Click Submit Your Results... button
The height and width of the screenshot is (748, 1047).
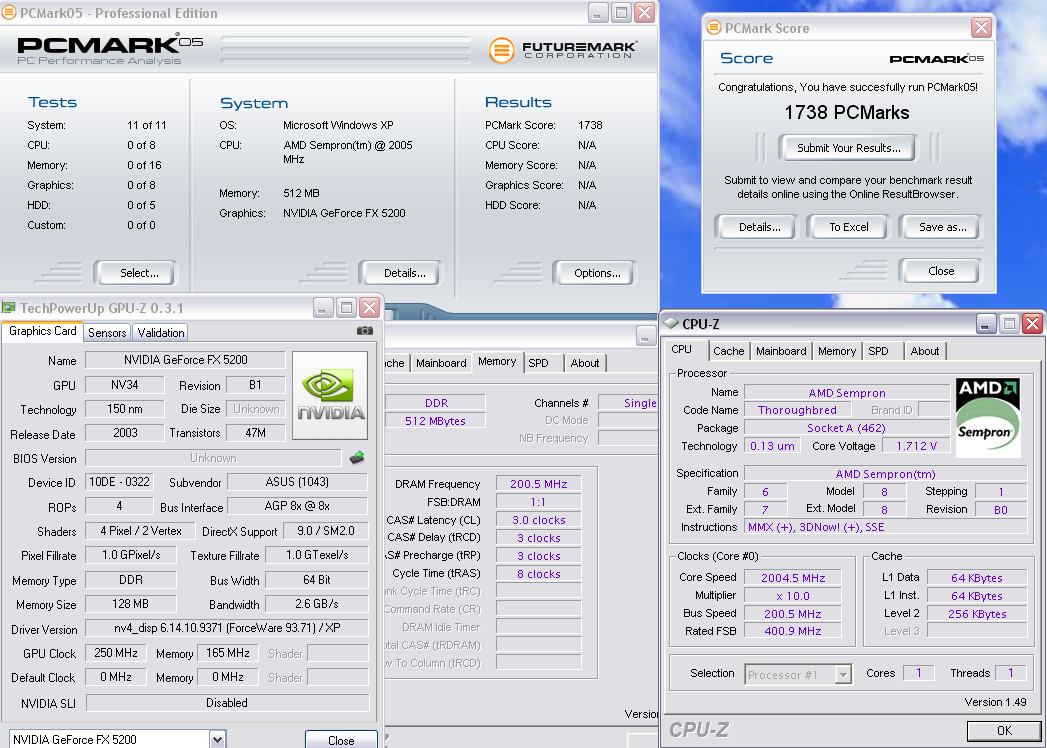848,148
